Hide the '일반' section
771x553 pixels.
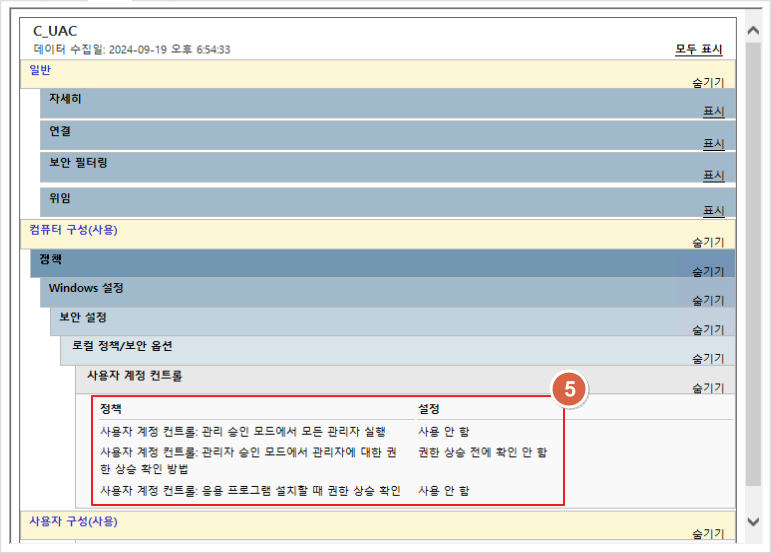tap(708, 82)
